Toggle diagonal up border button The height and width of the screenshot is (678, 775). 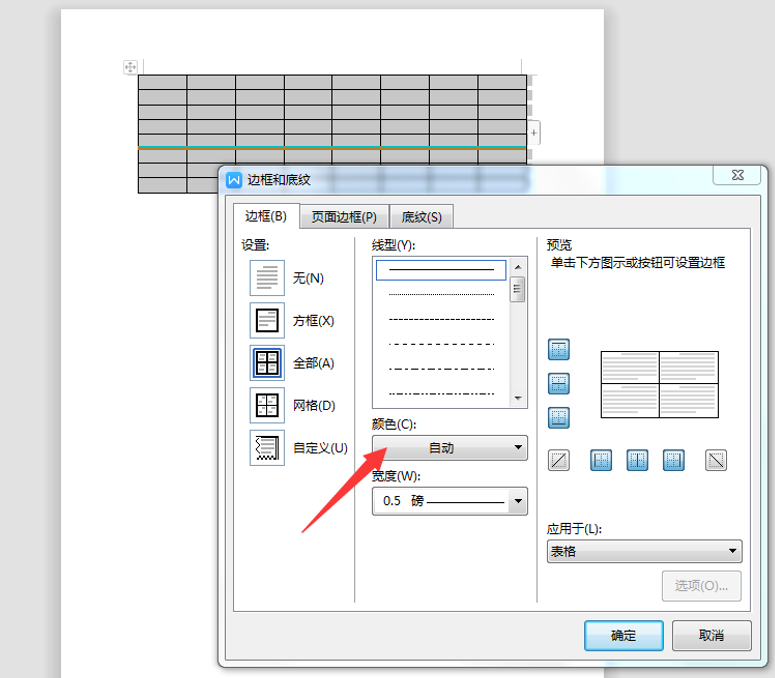point(559,460)
